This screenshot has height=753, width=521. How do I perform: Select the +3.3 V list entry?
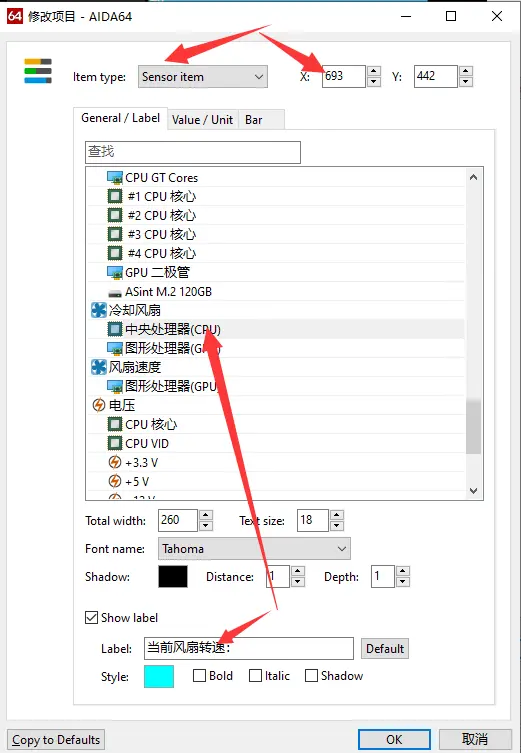click(276, 462)
